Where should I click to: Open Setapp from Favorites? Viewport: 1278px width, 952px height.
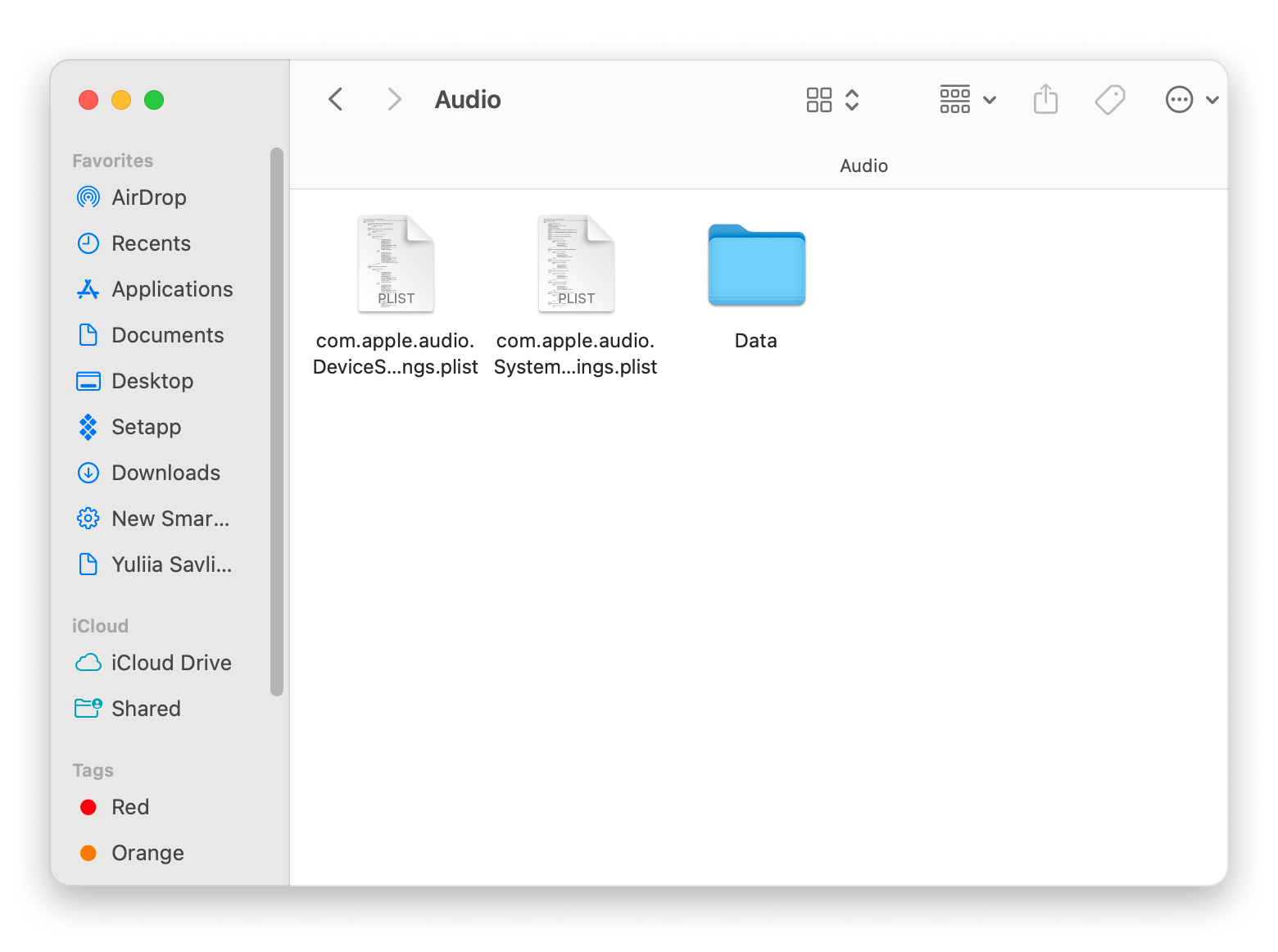click(146, 427)
